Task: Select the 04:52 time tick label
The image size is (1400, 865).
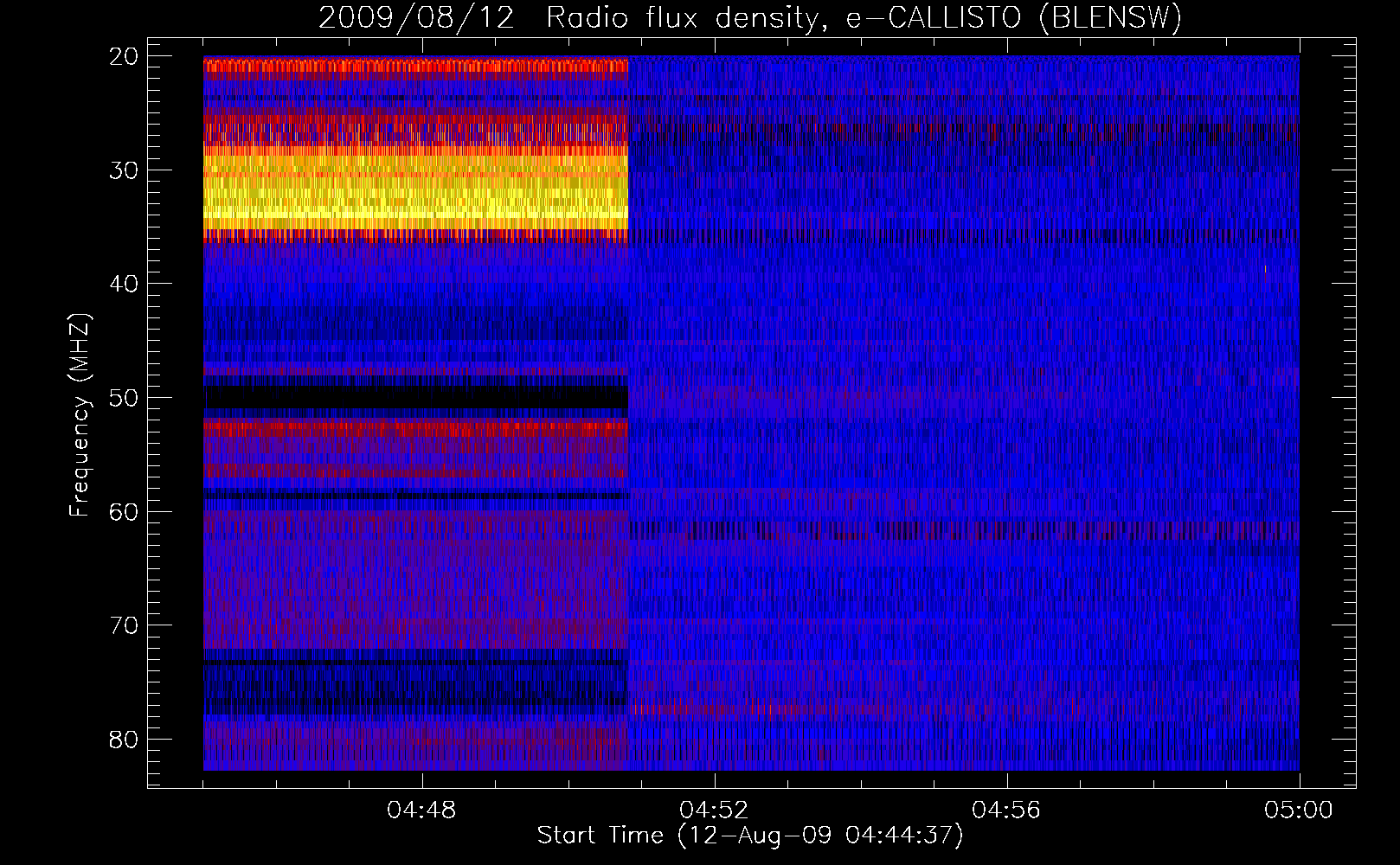Action: point(714,811)
